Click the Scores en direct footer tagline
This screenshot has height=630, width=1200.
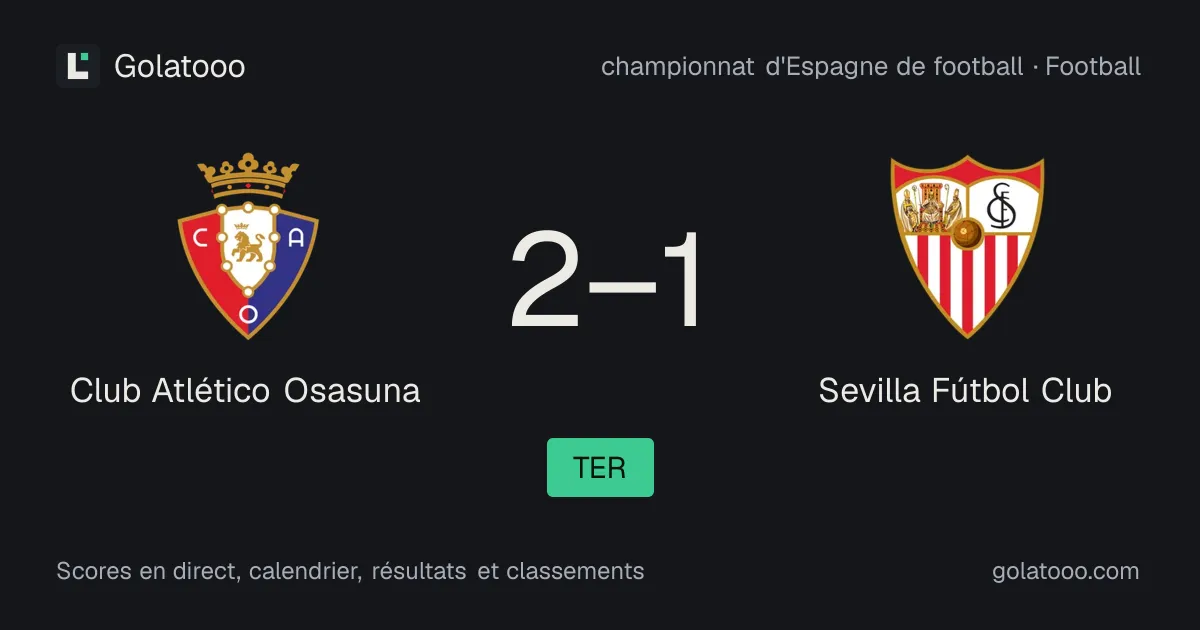coord(350,571)
